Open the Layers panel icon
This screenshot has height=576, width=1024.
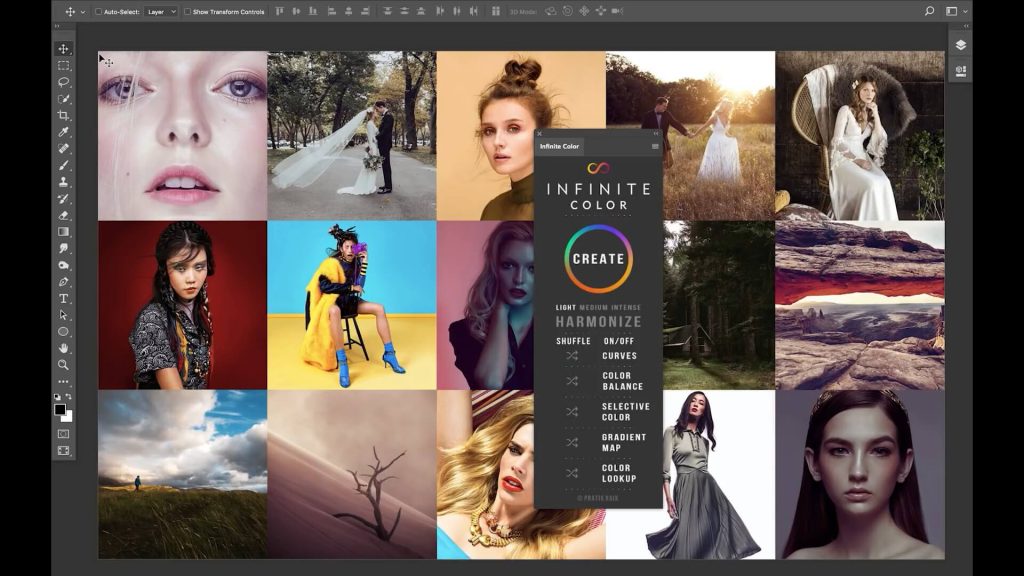click(960, 45)
